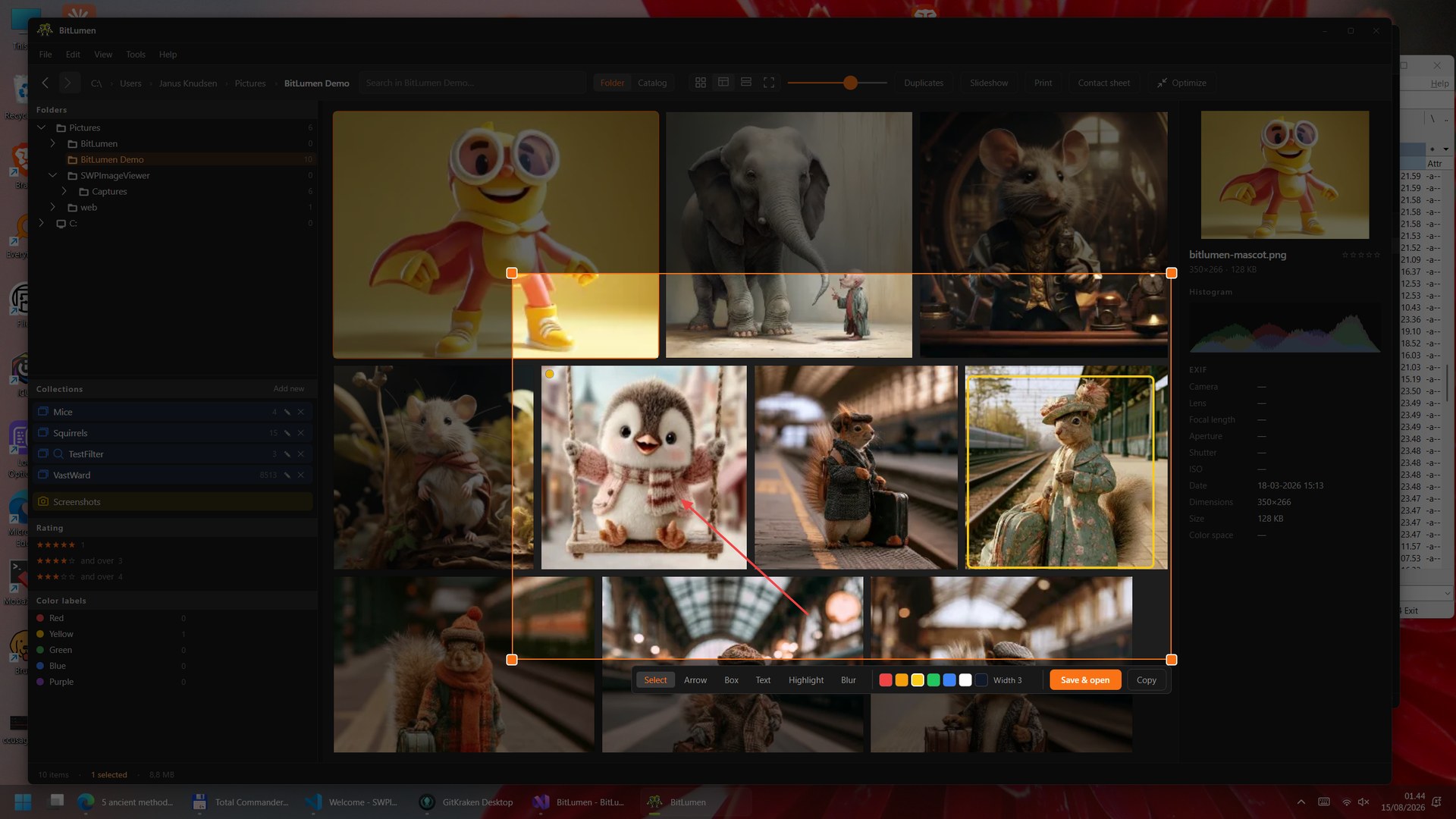This screenshot has width=1456, height=819.
Task: Remove the TestFilter collection with X icon
Action: coord(301,453)
